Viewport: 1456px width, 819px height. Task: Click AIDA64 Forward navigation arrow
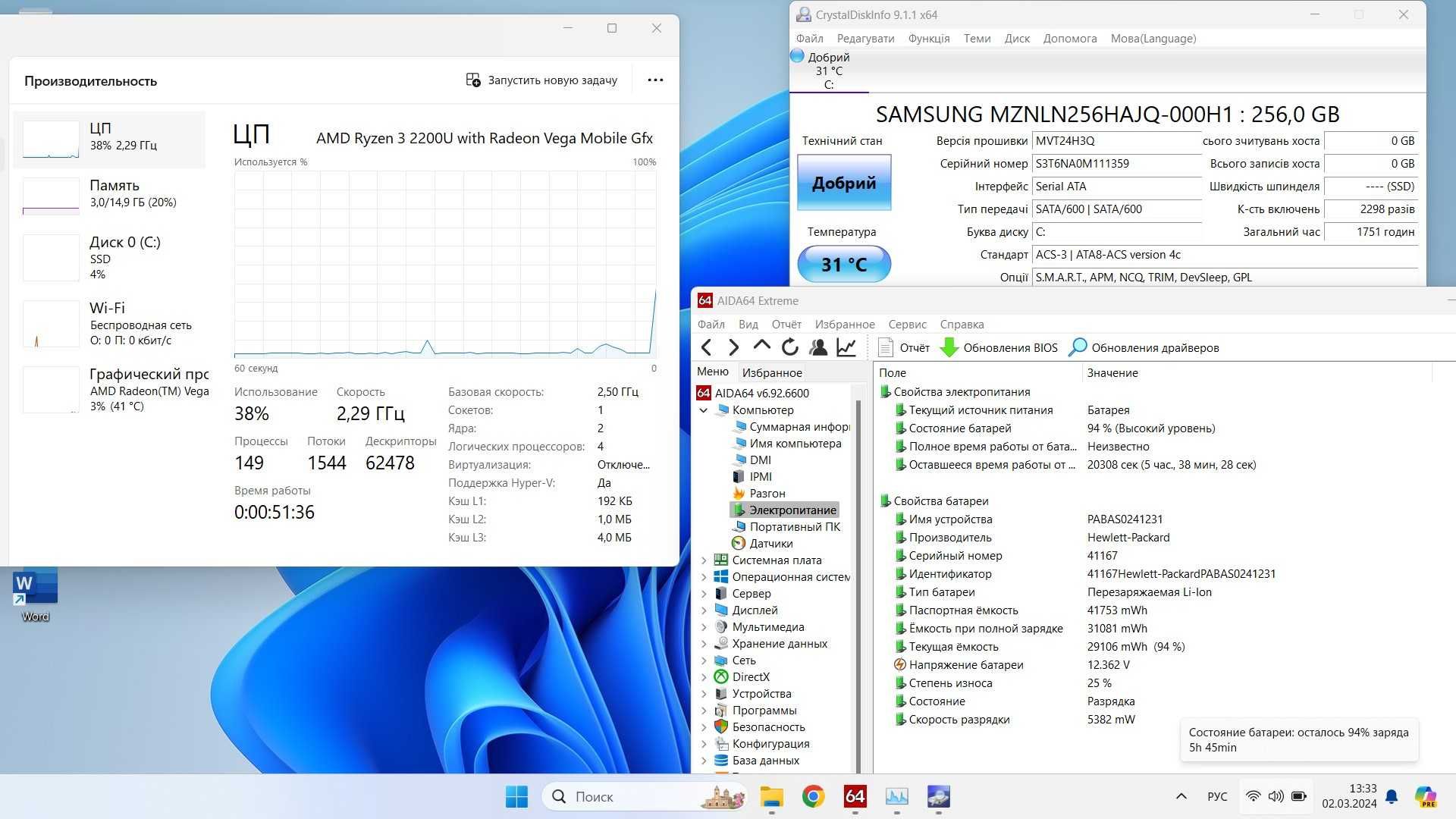pyautogui.click(x=733, y=347)
